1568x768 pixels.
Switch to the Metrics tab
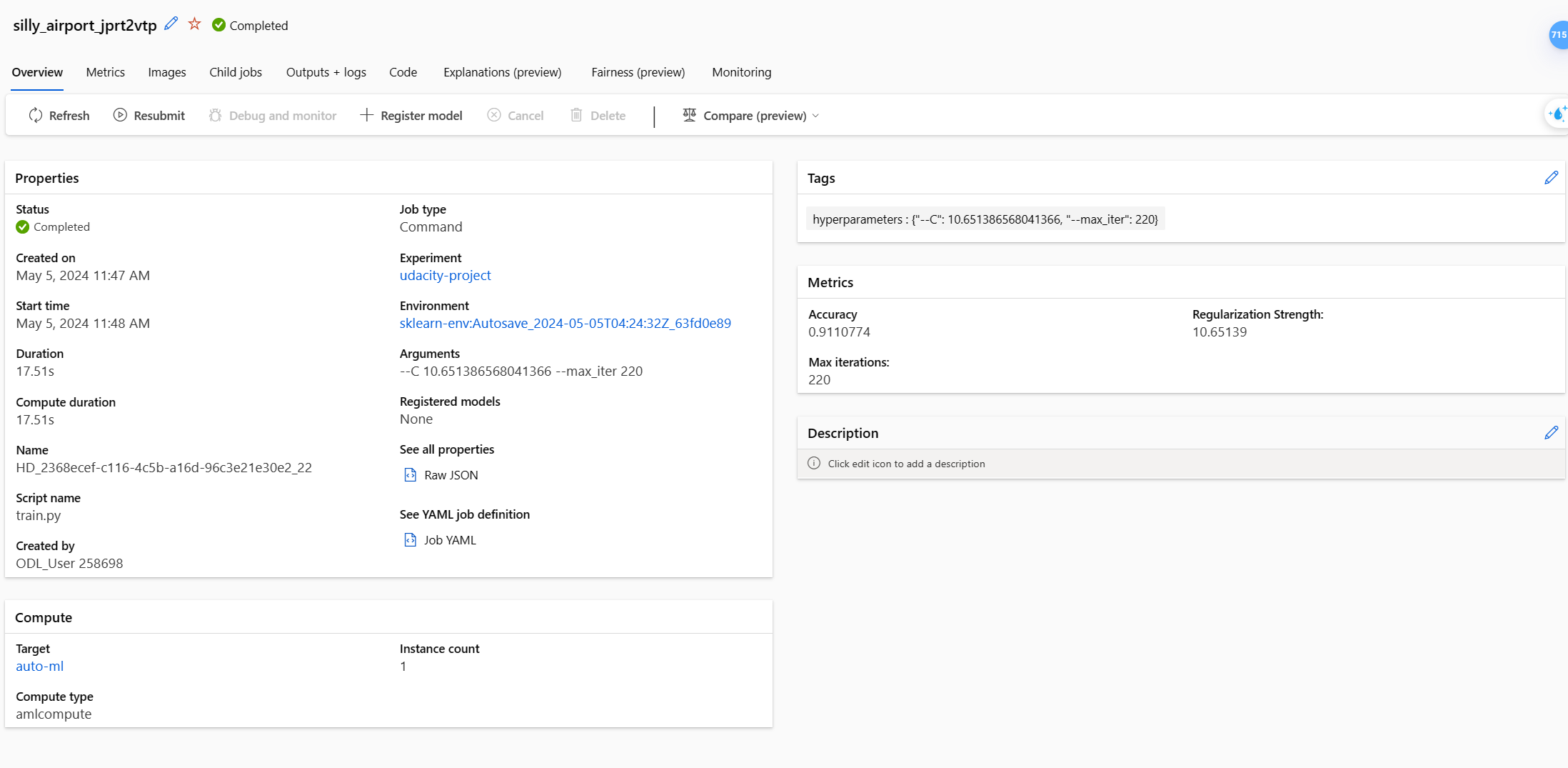[106, 72]
